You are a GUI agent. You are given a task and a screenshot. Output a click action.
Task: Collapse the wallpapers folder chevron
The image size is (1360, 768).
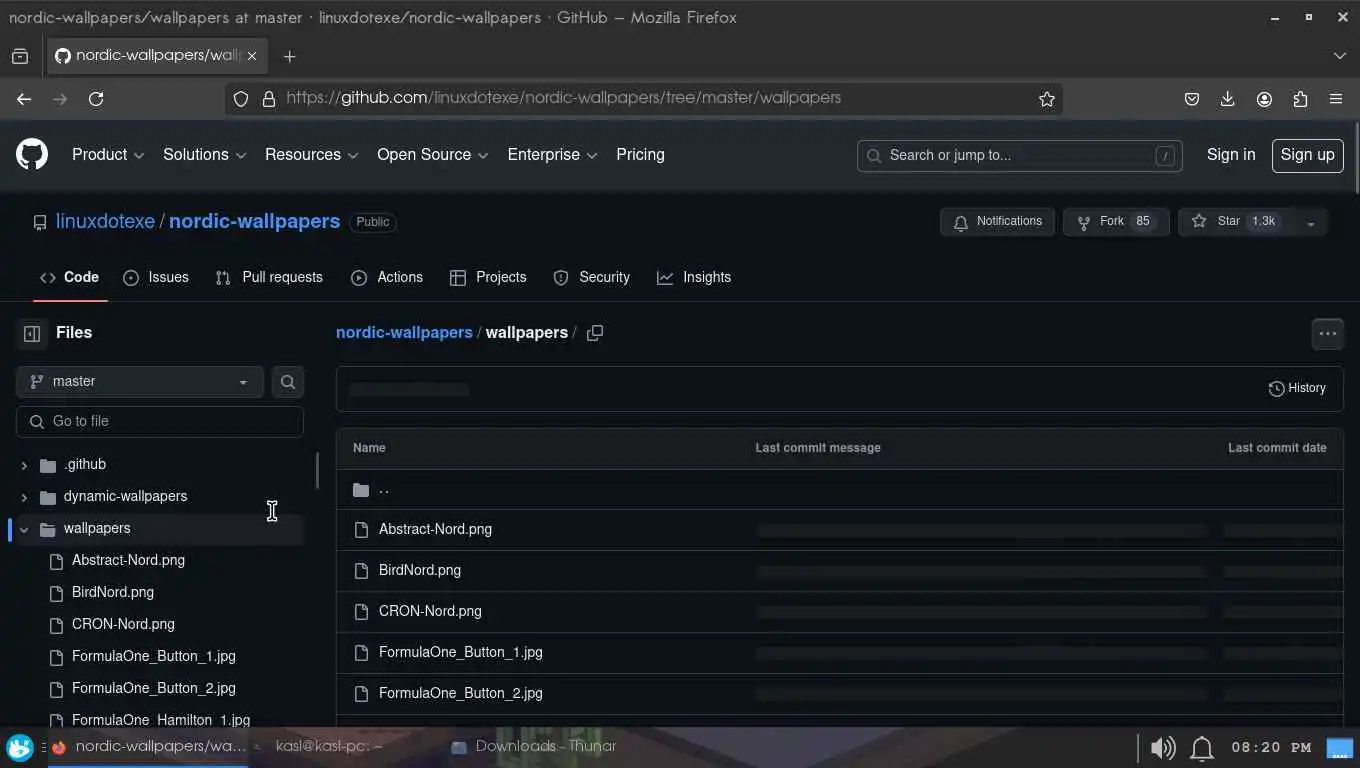(x=24, y=529)
